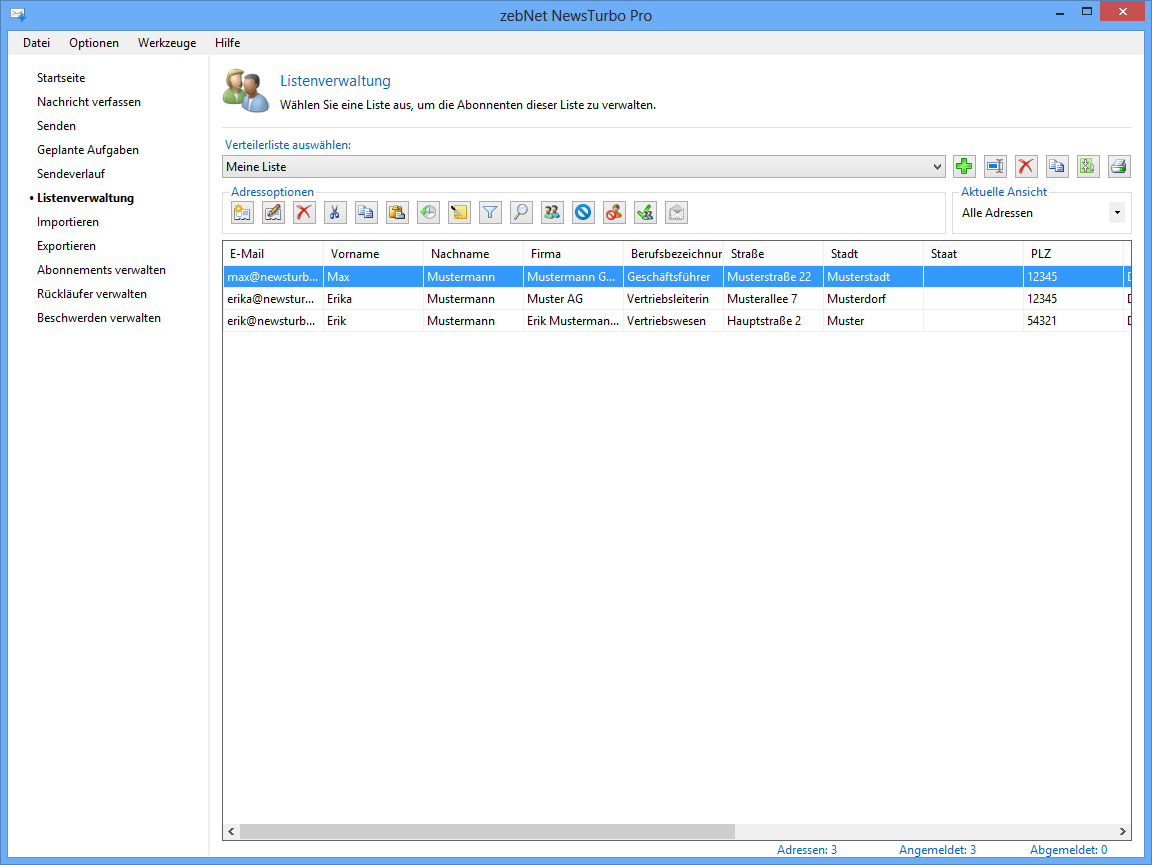The image size is (1152, 865).
Task: Open Nachricht verfassen page
Action: (89, 102)
